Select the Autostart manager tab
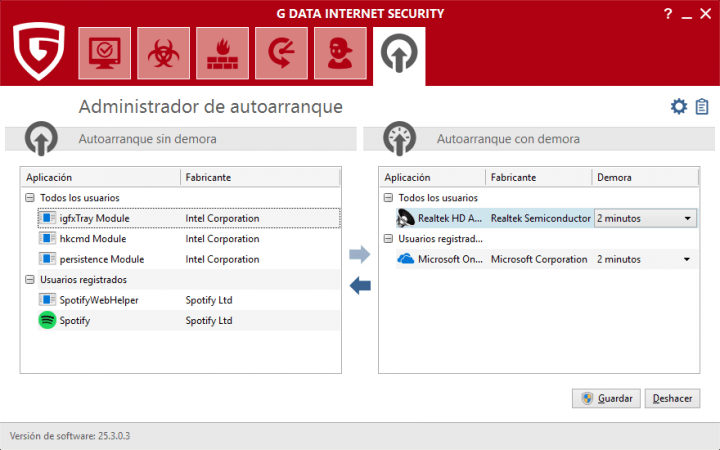Screen dimensions: 720x450 (399, 56)
